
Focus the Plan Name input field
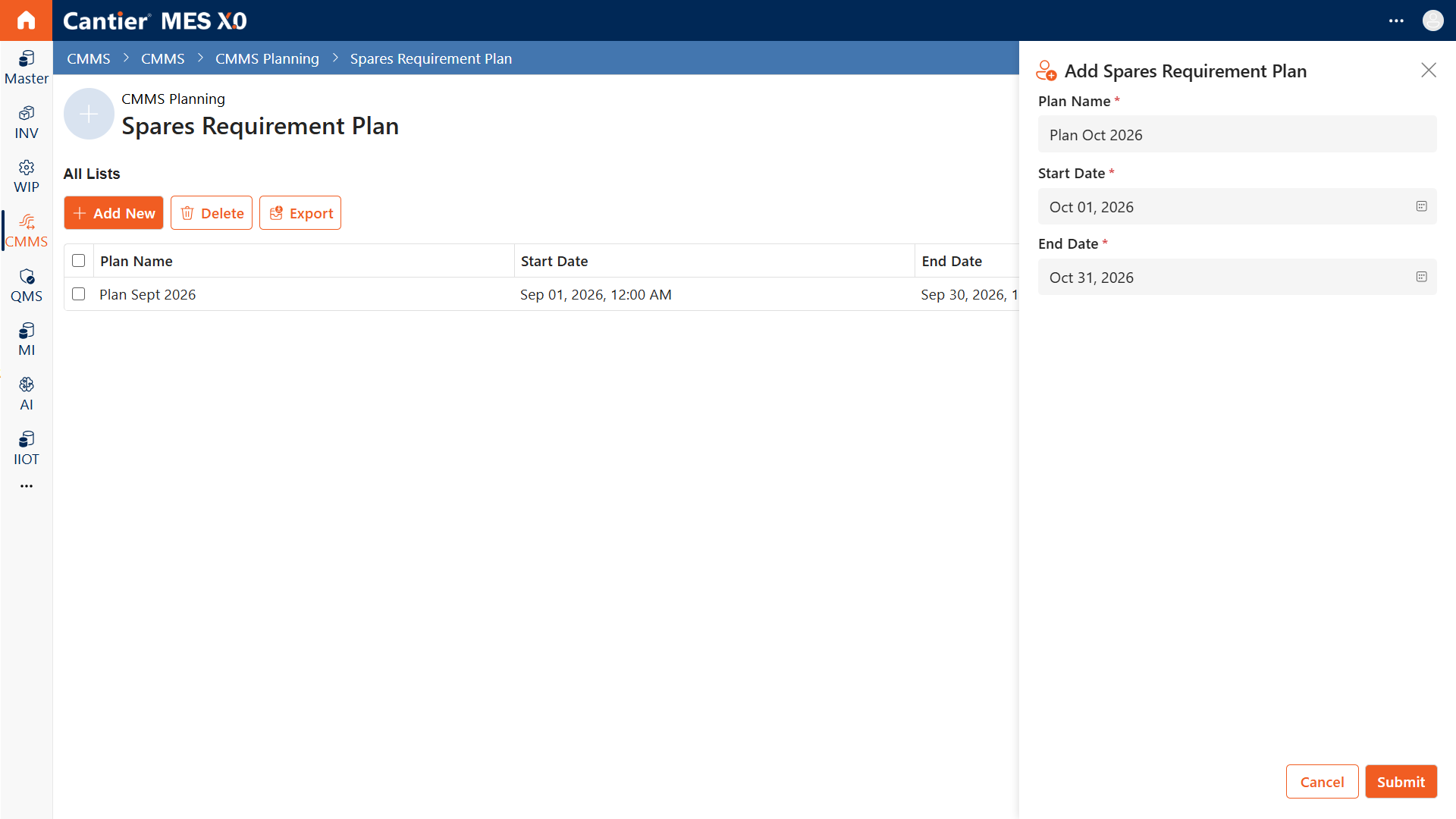pos(1238,135)
